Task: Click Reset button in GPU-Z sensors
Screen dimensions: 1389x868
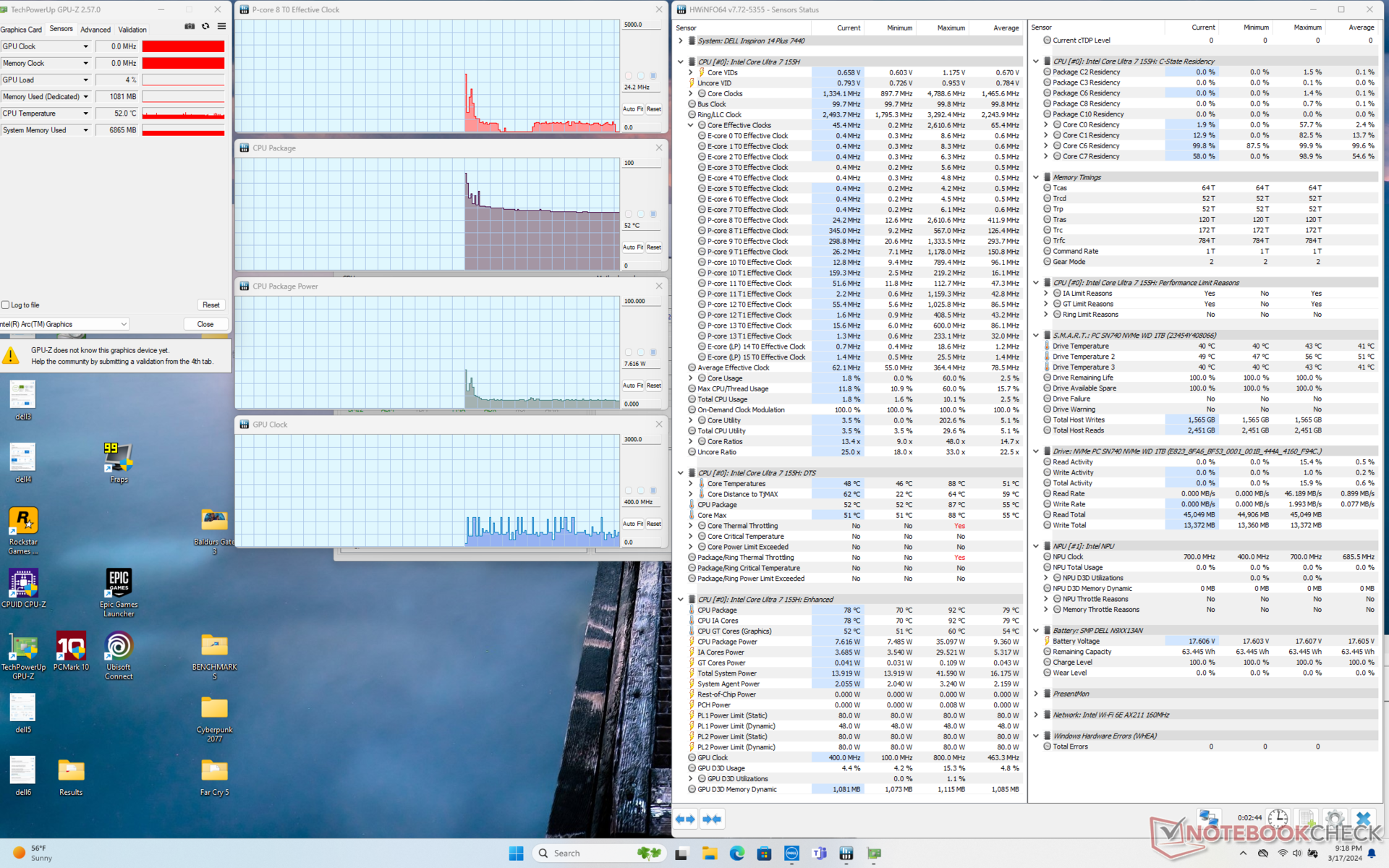Action: pos(211,305)
